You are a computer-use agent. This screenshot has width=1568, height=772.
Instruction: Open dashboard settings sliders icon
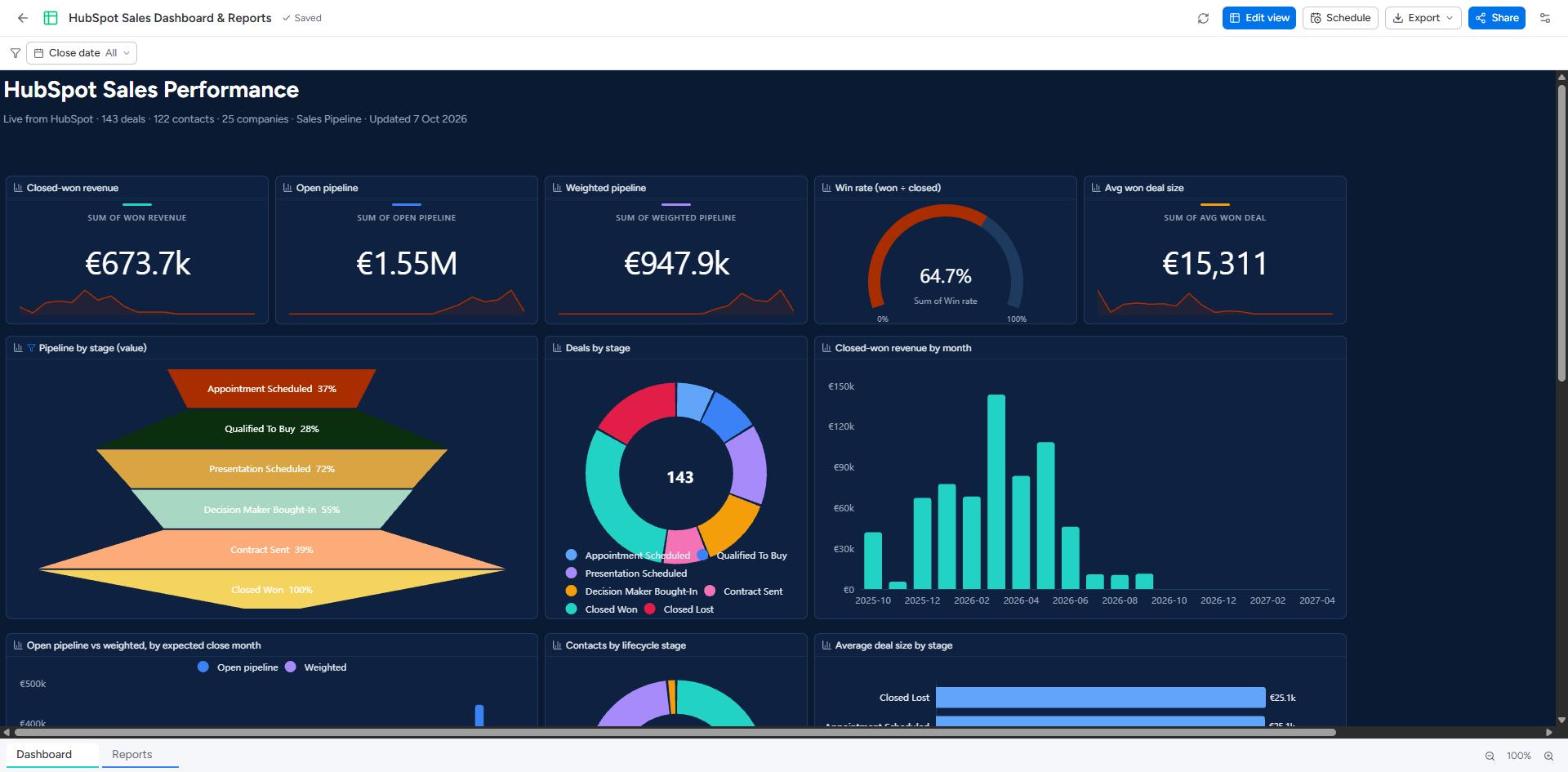(1545, 18)
